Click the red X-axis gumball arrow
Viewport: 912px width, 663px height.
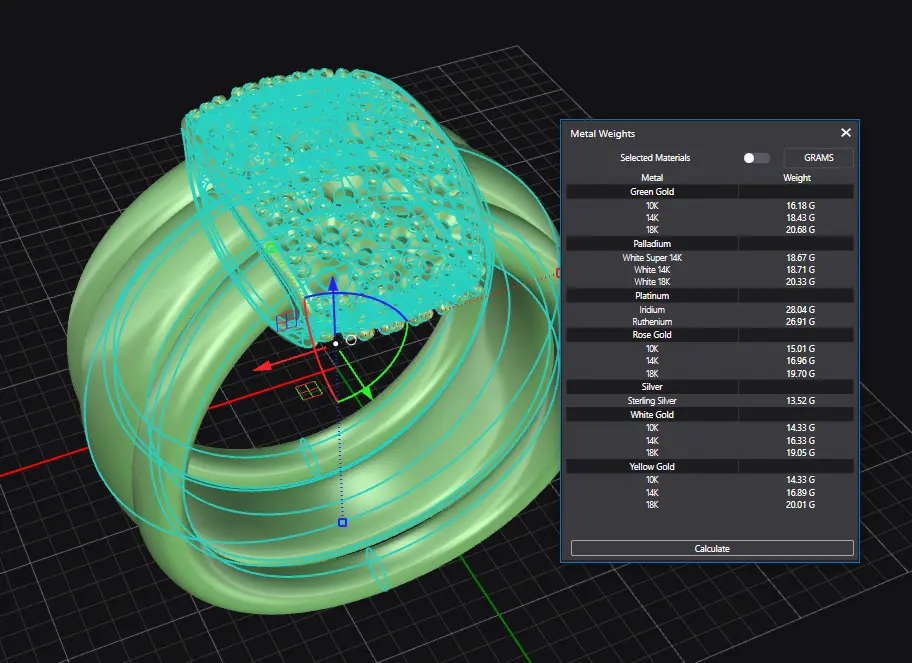[x=262, y=366]
